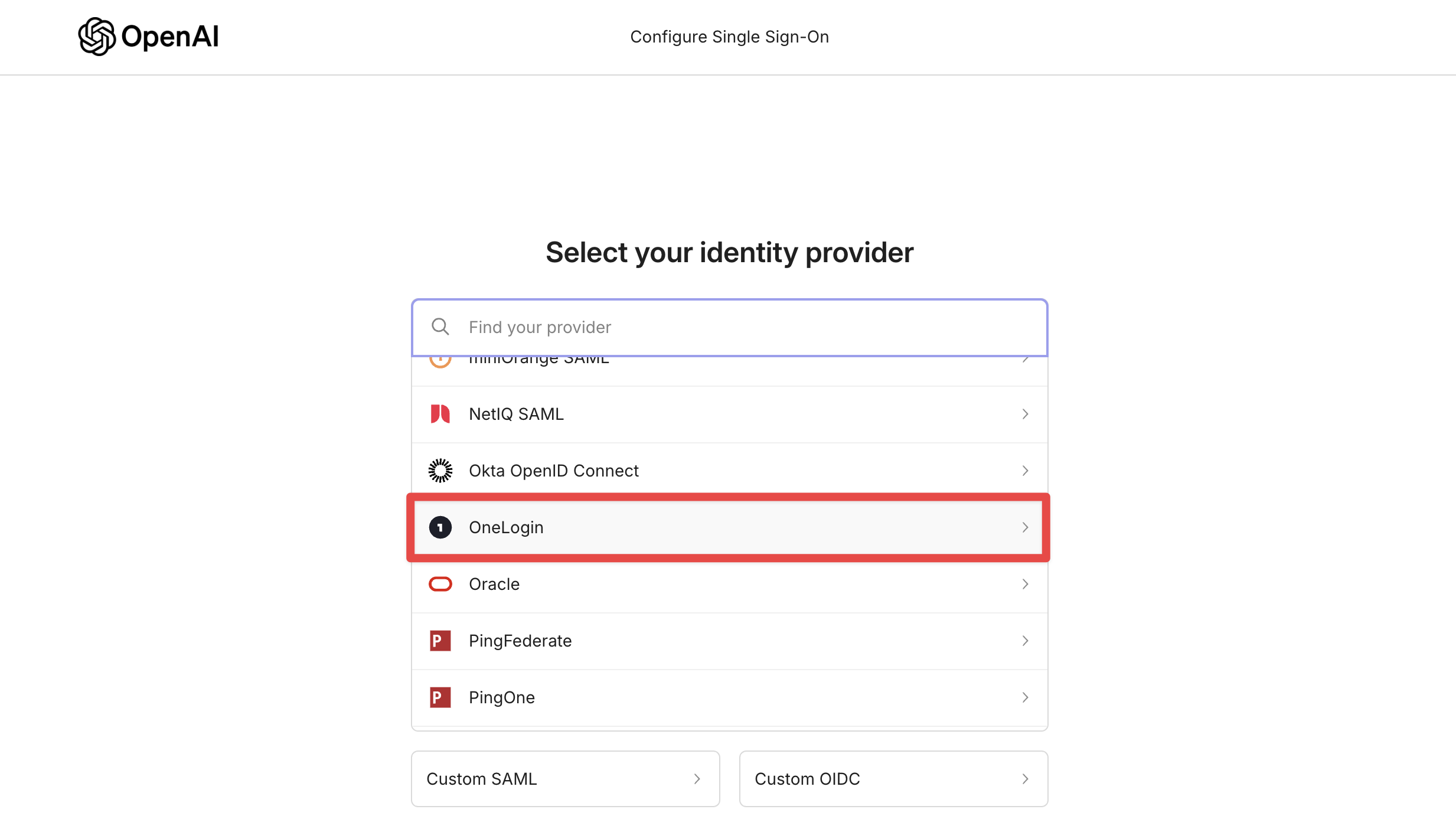Focus the Find your provider search field
Screen dimensions: 1456x819
(729, 327)
